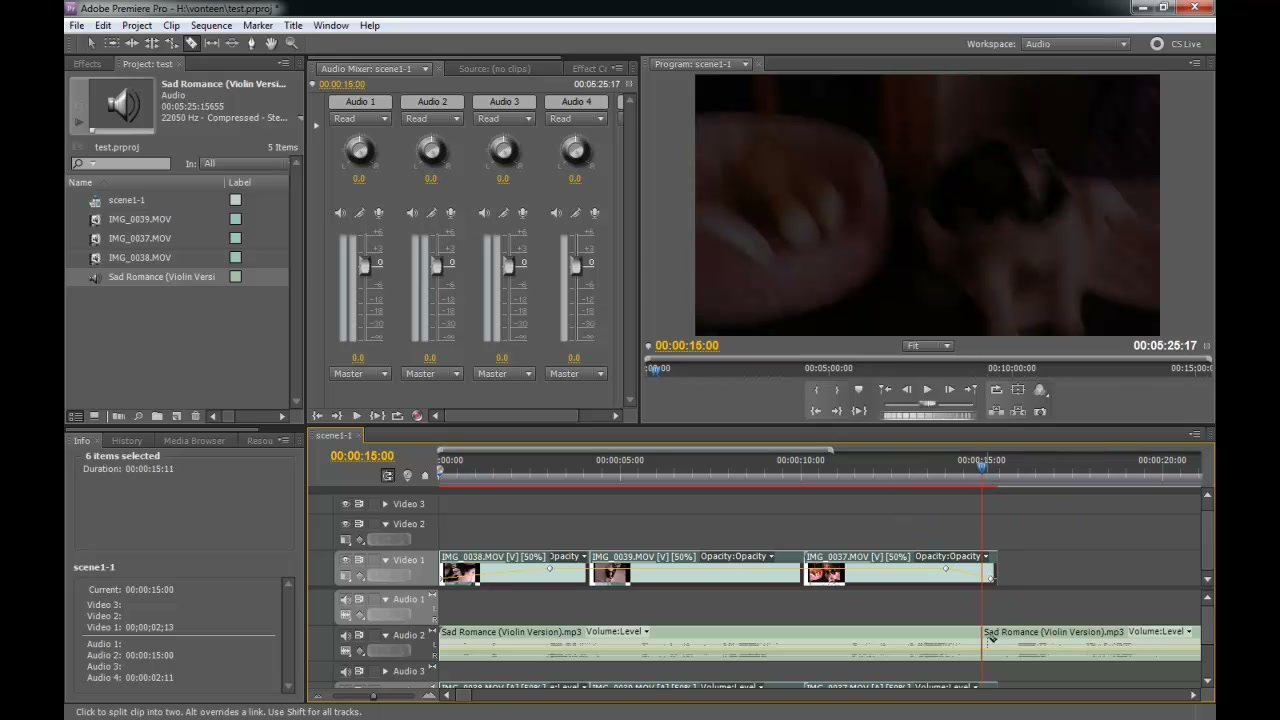Open the File menu
1280x720 pixels.
[76, 25]
